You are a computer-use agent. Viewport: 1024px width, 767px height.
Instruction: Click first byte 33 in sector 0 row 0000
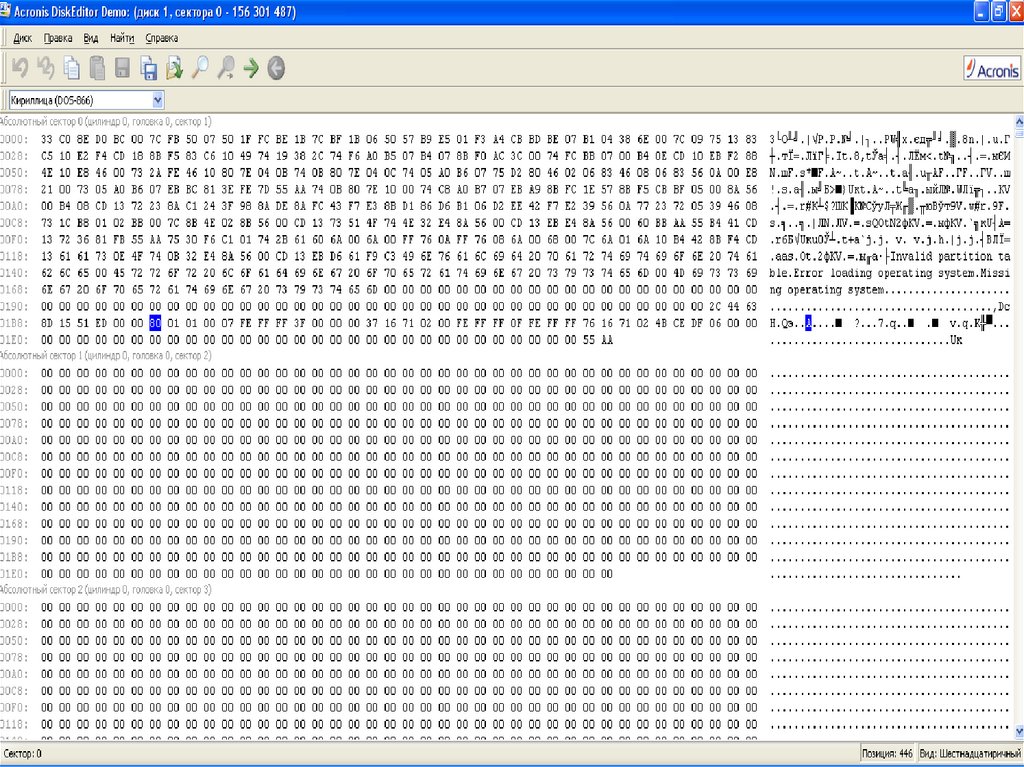tap(46, 139)
